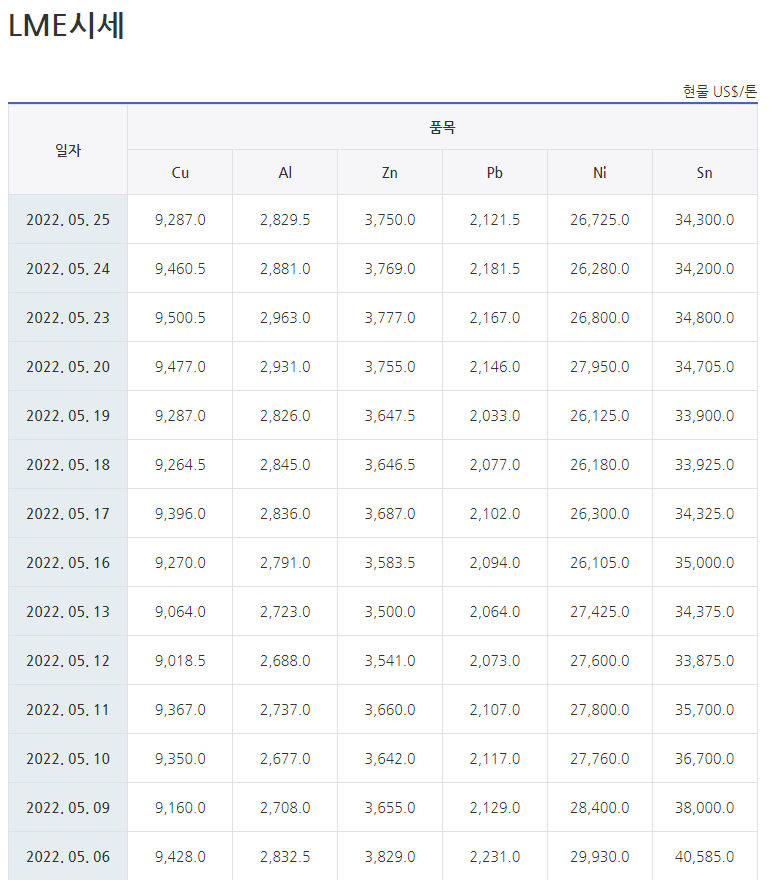Image resolution: width=769 pixels, height=880 pixels.
Task: Click the date cell 2022. 05. 23
Action: (68, 318)
